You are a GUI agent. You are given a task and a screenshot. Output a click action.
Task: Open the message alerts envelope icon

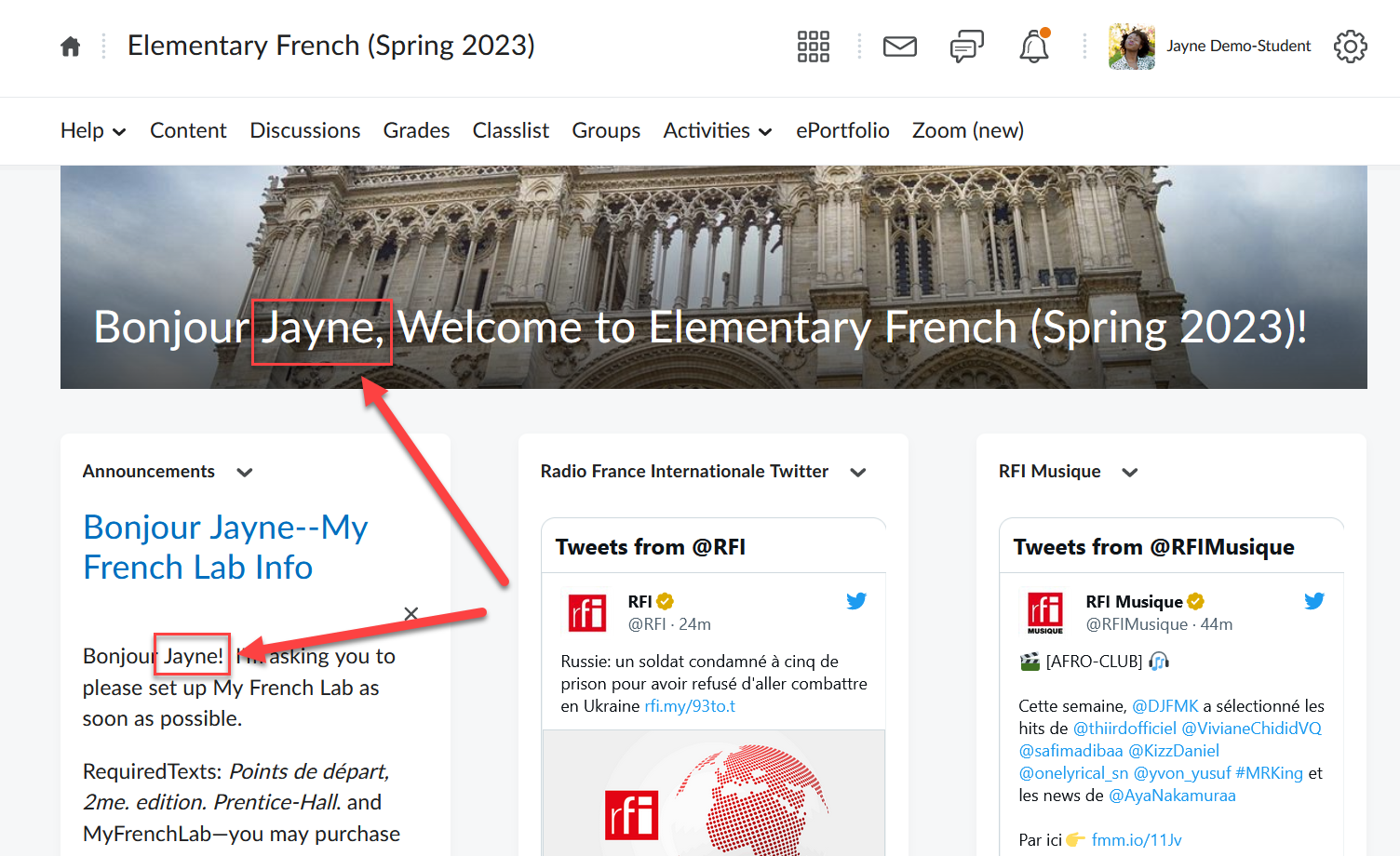899,47
